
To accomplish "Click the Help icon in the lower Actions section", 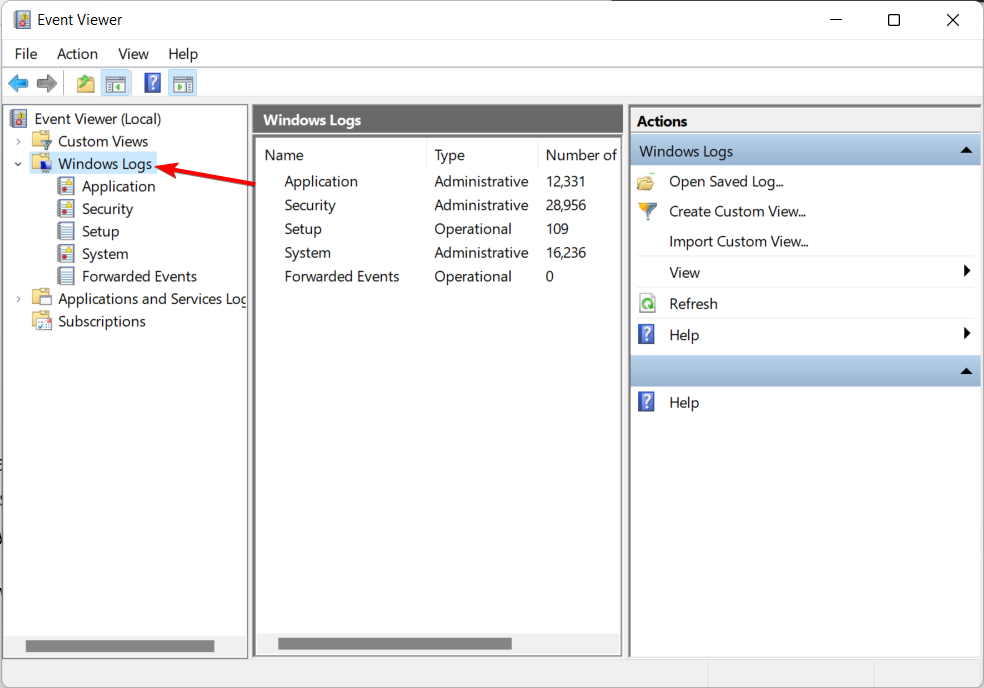I will [646, 402].
